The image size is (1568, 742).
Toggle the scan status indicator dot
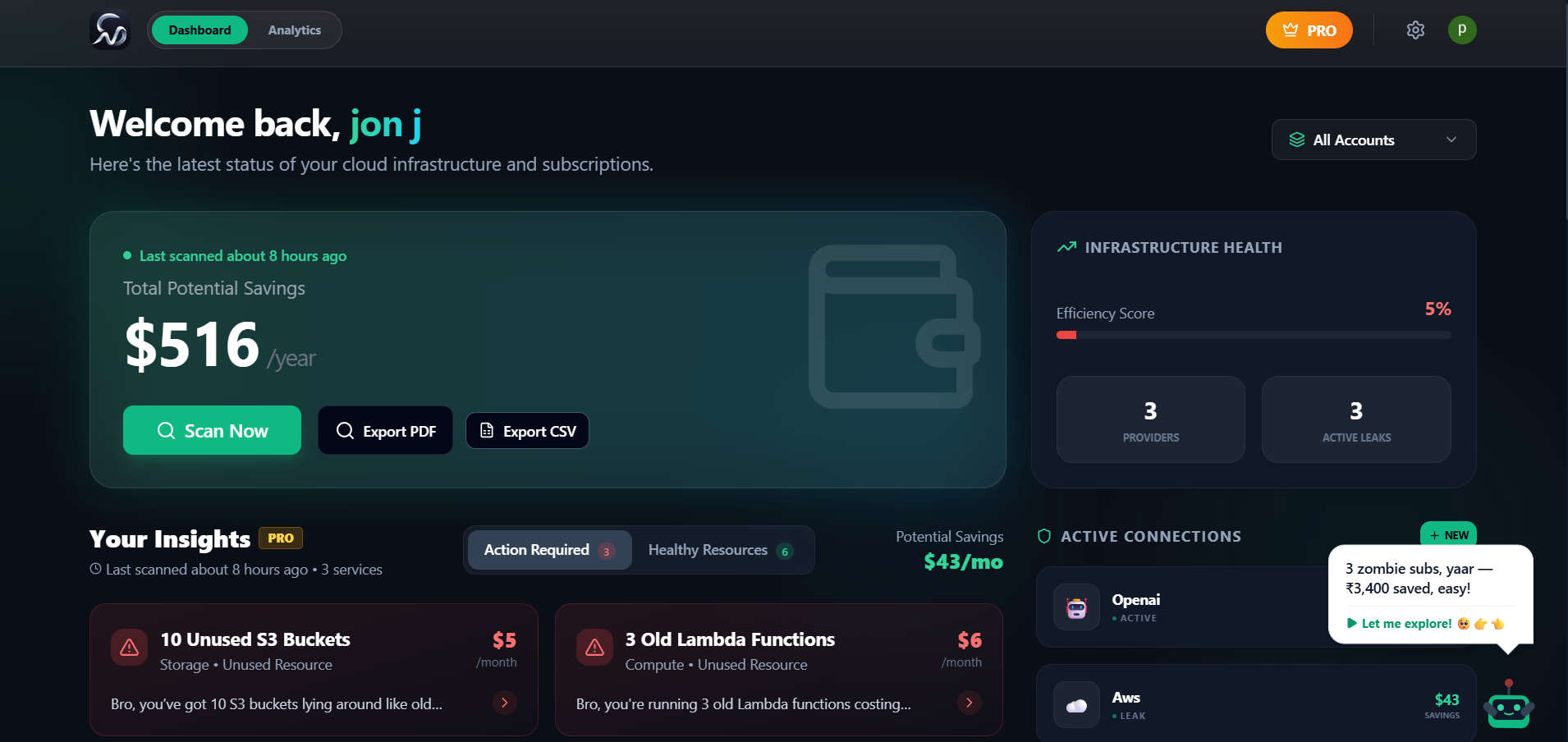pos(127,255)
